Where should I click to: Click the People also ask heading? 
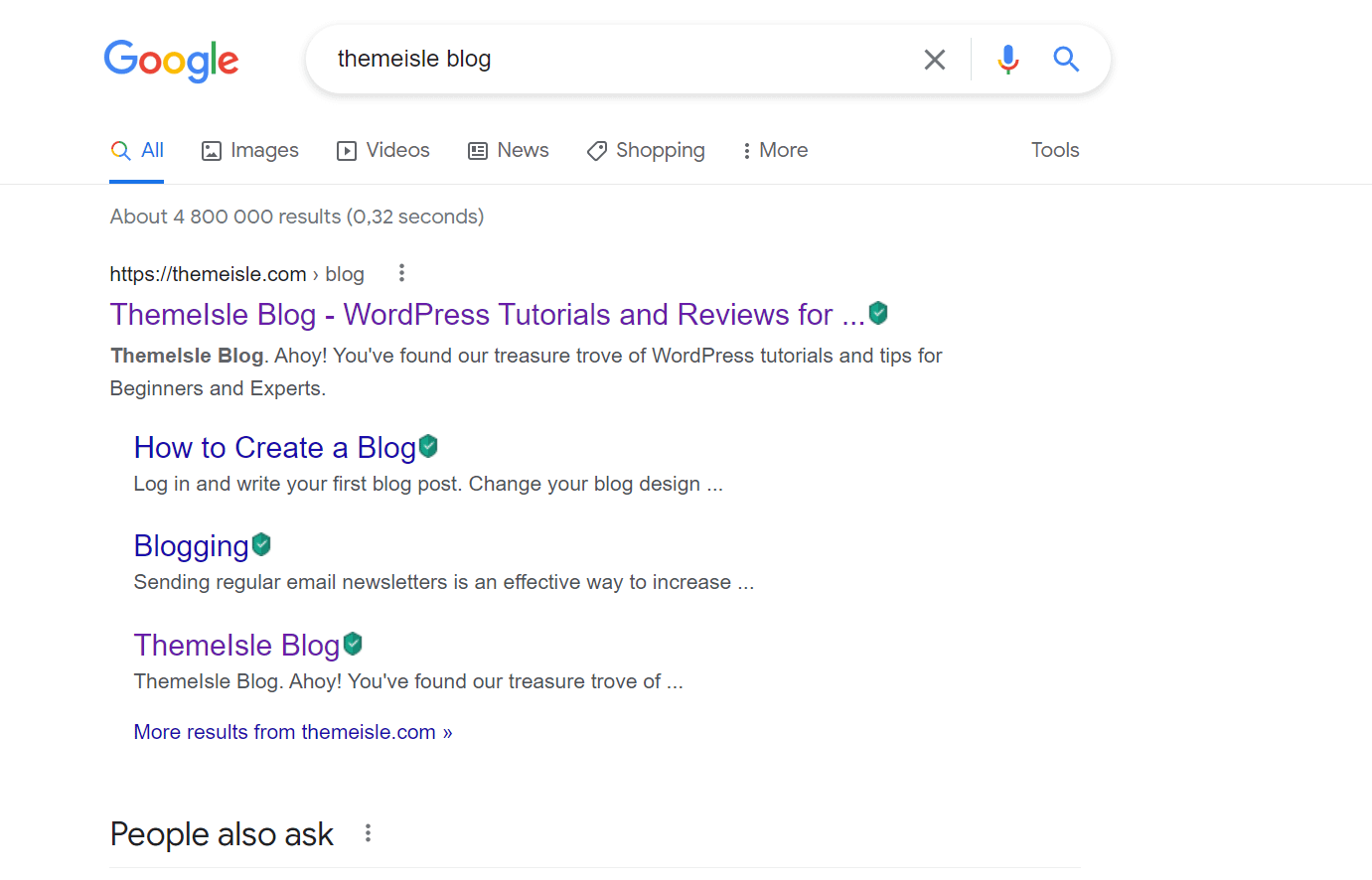[x=222, y=834]
